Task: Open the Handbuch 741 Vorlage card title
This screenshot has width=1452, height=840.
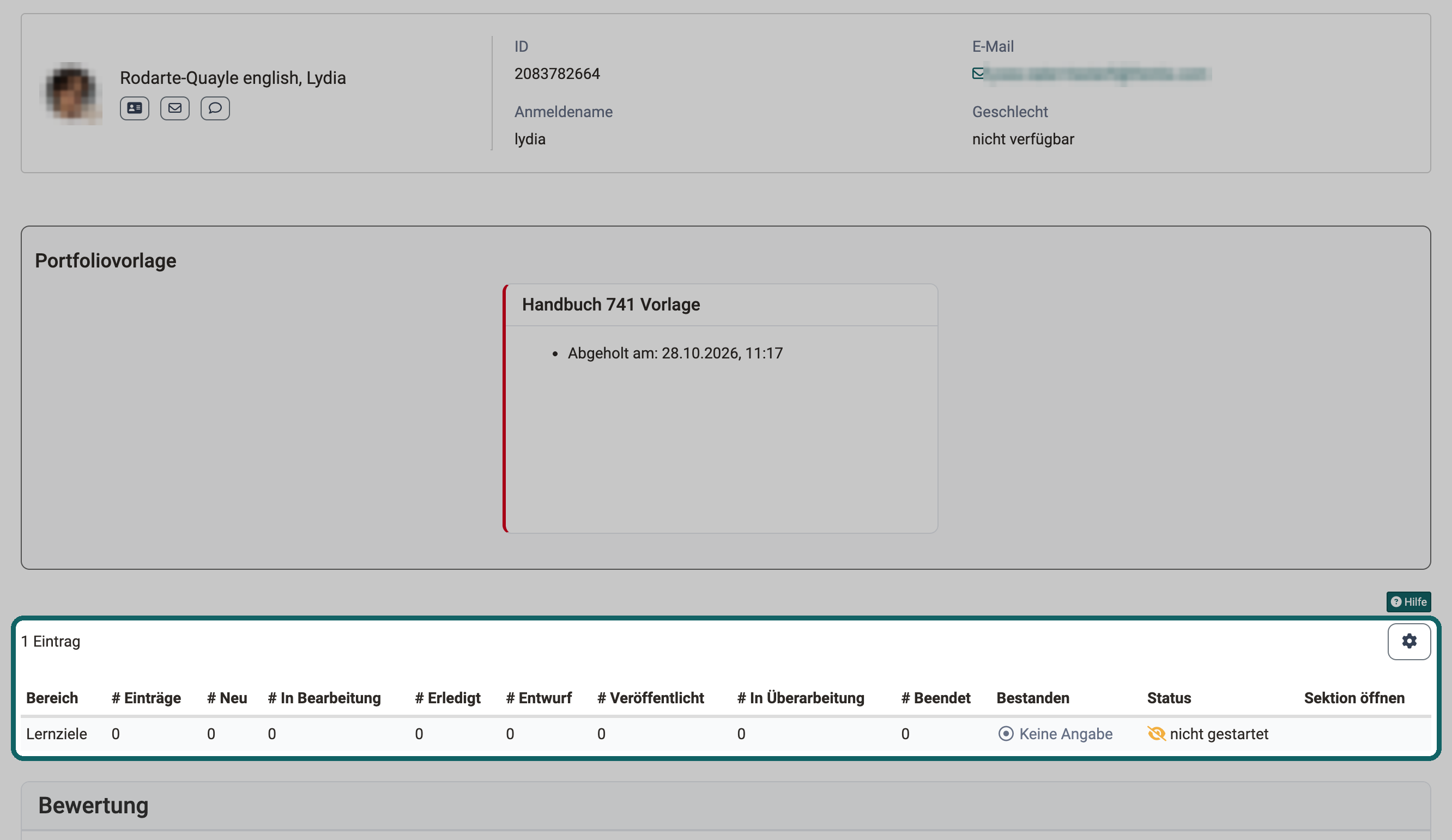Action: 611,305
